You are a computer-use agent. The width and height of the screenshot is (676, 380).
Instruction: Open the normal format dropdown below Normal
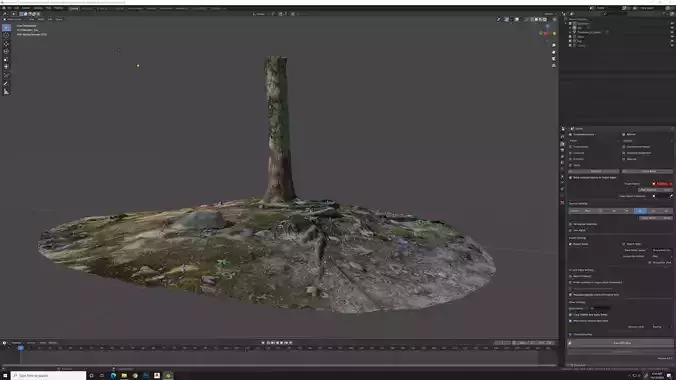tap(647, 141)
